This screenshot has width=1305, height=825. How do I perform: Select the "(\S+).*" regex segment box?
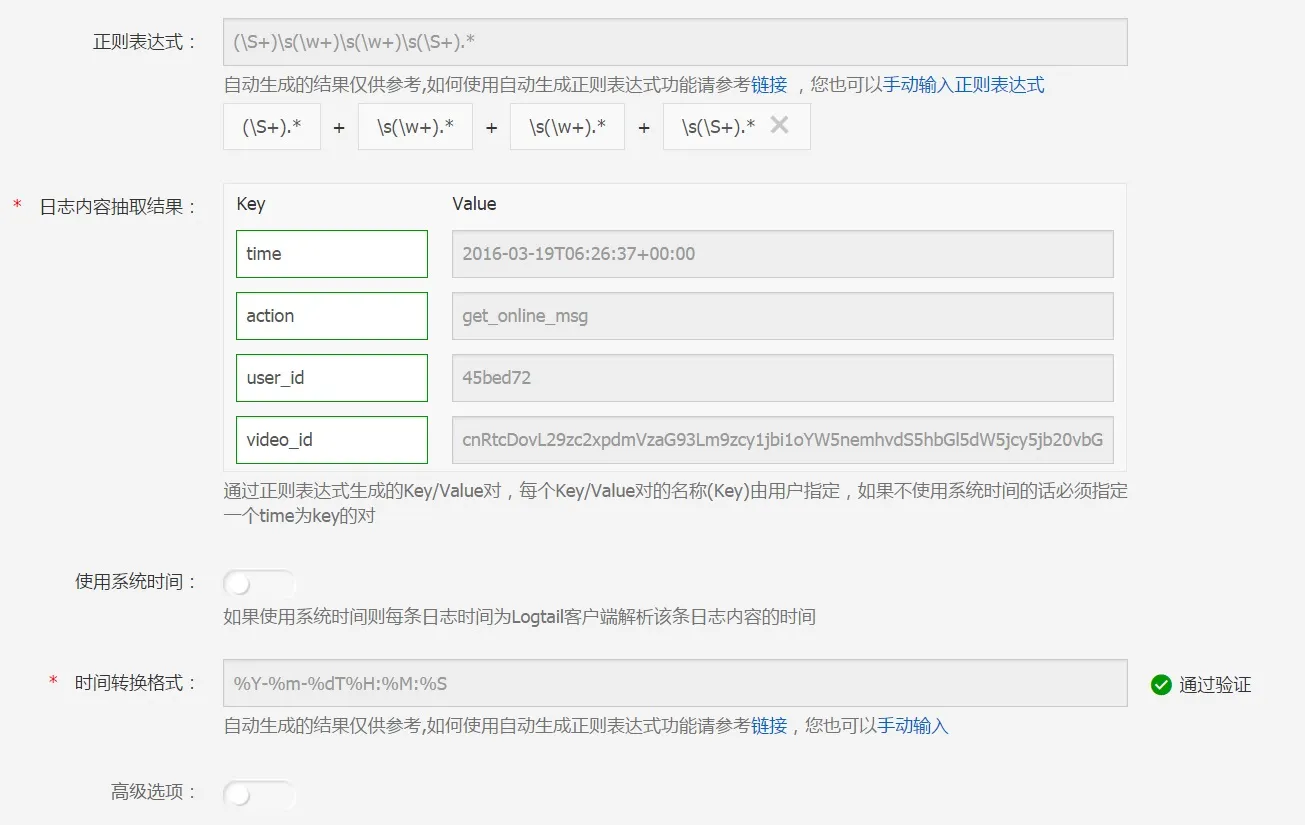click(271, 126)
